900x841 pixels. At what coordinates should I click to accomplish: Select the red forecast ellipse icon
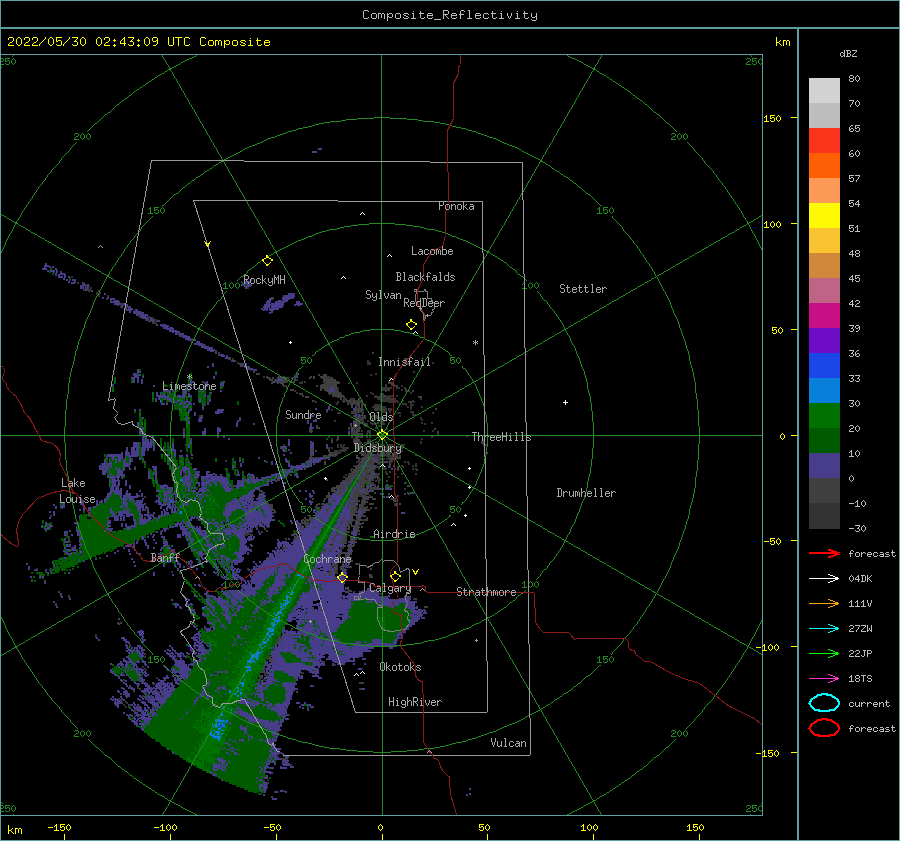824,728
